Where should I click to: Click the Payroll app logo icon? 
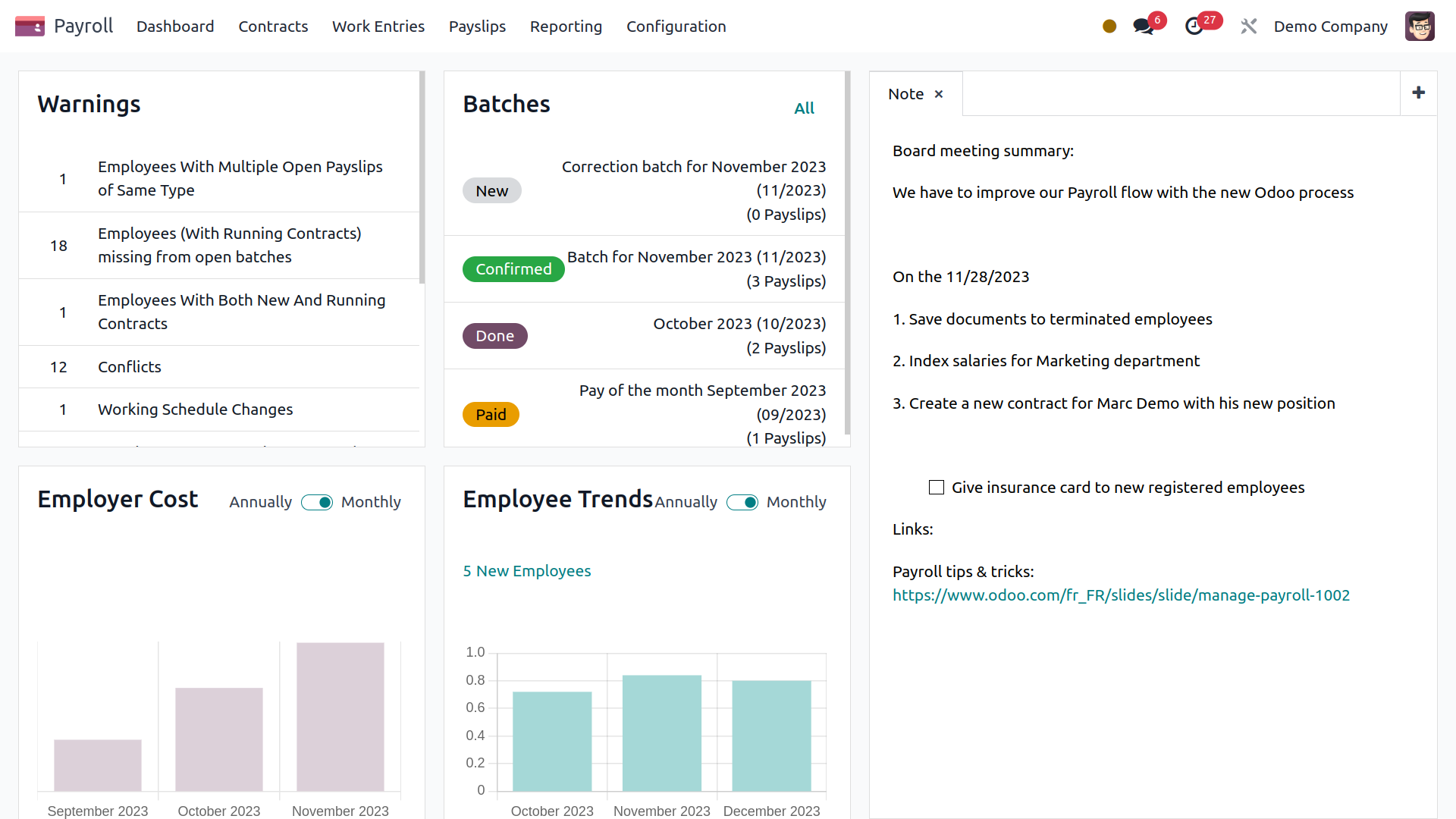point(30,27)
